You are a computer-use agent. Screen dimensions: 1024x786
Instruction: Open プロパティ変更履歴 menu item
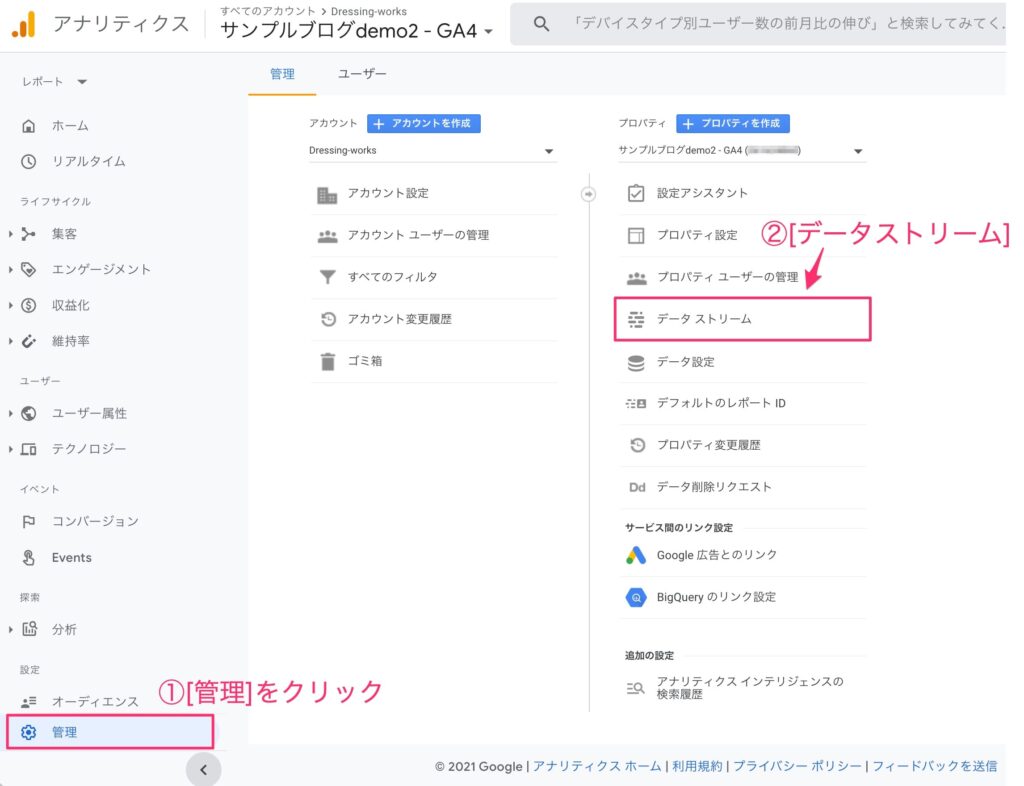tap(743, 445)
